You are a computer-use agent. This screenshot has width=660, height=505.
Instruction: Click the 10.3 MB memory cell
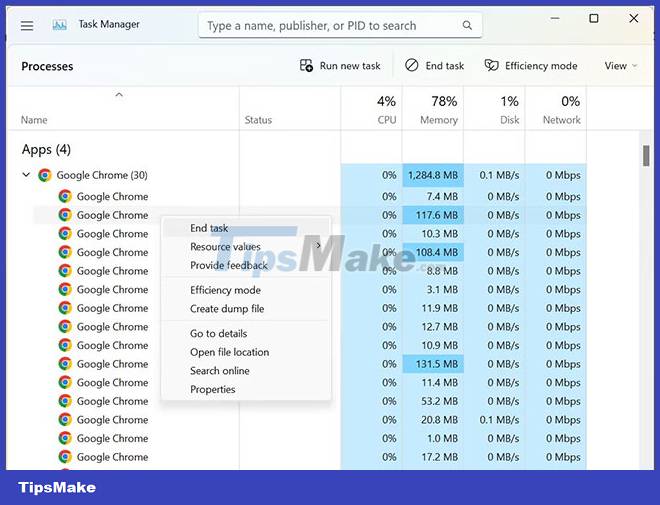coord(433,234)
